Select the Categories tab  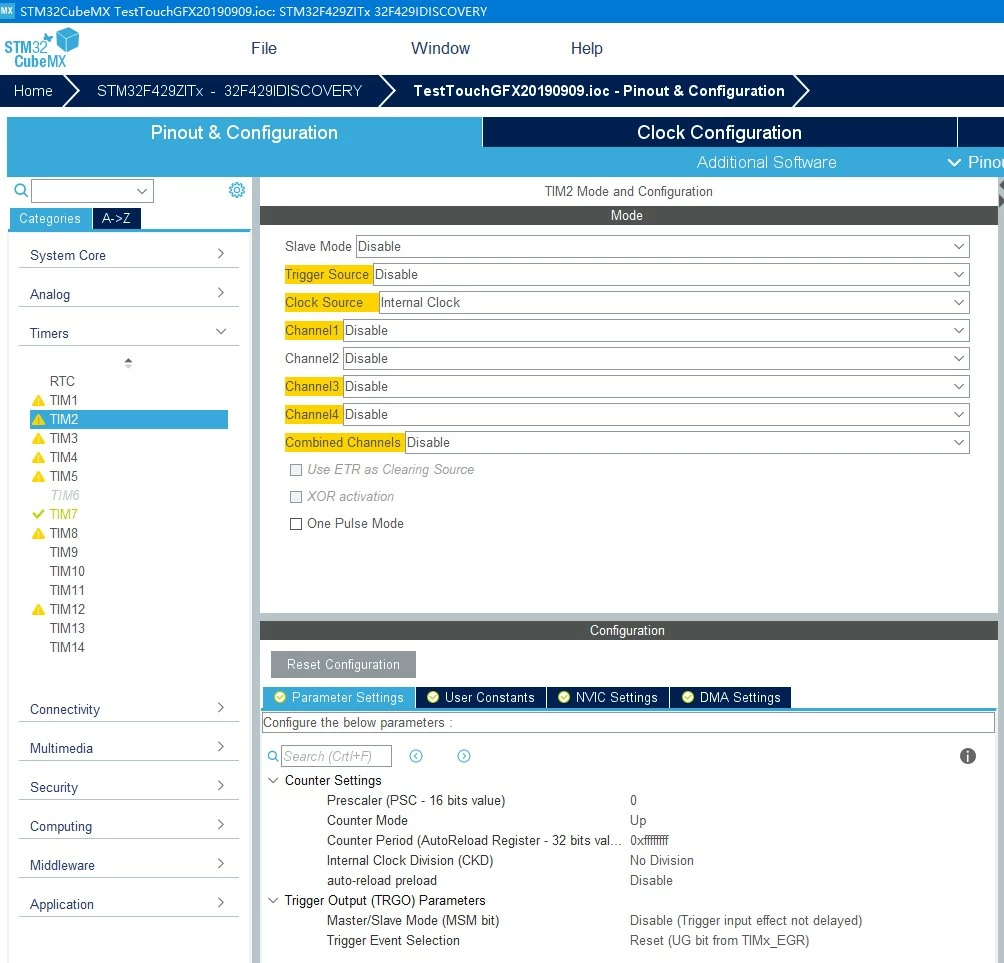[50, 218]
